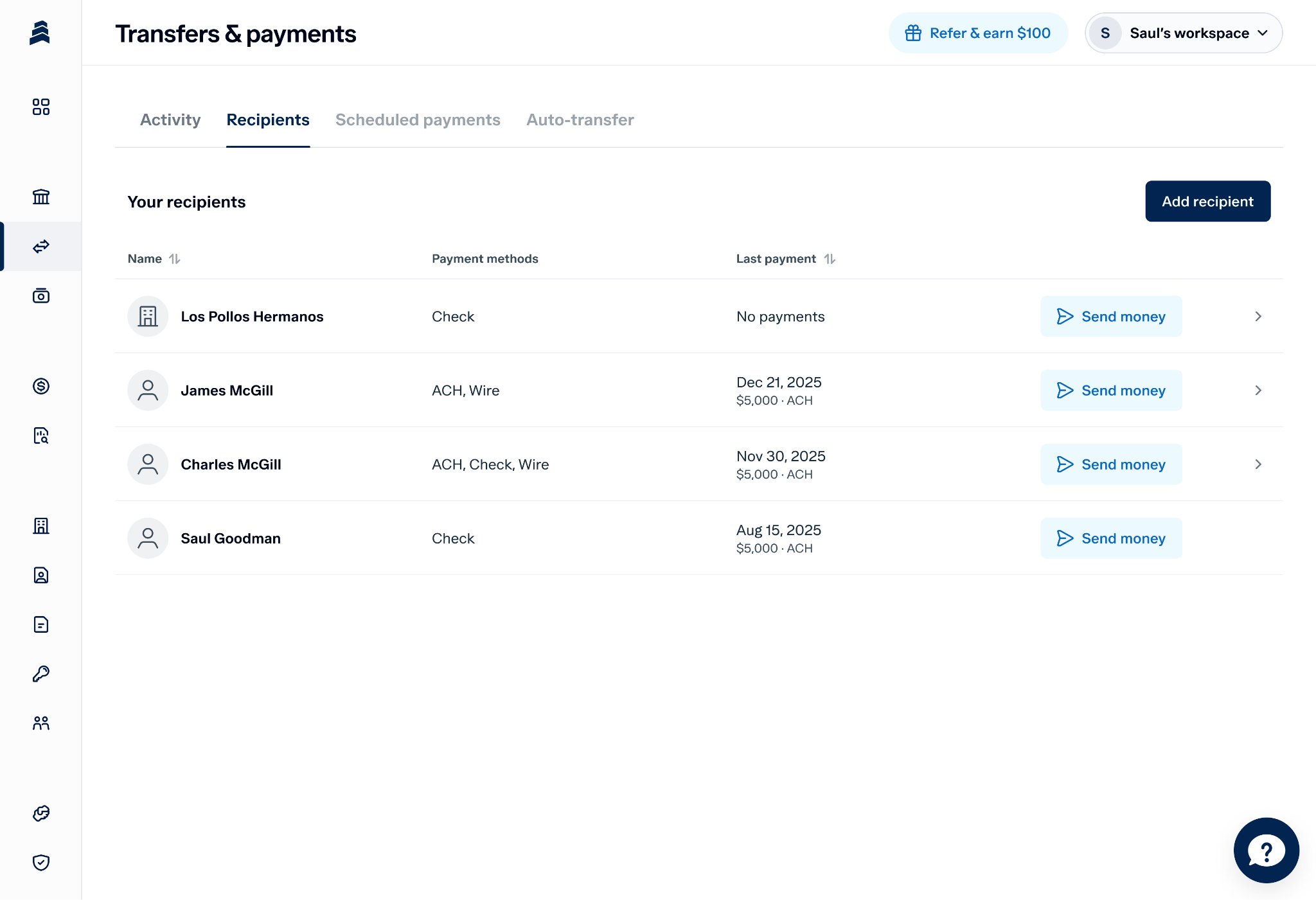This screenshot has height=900, width=1316.
Task: Send money to James McGill
Action: point(1111,391)
